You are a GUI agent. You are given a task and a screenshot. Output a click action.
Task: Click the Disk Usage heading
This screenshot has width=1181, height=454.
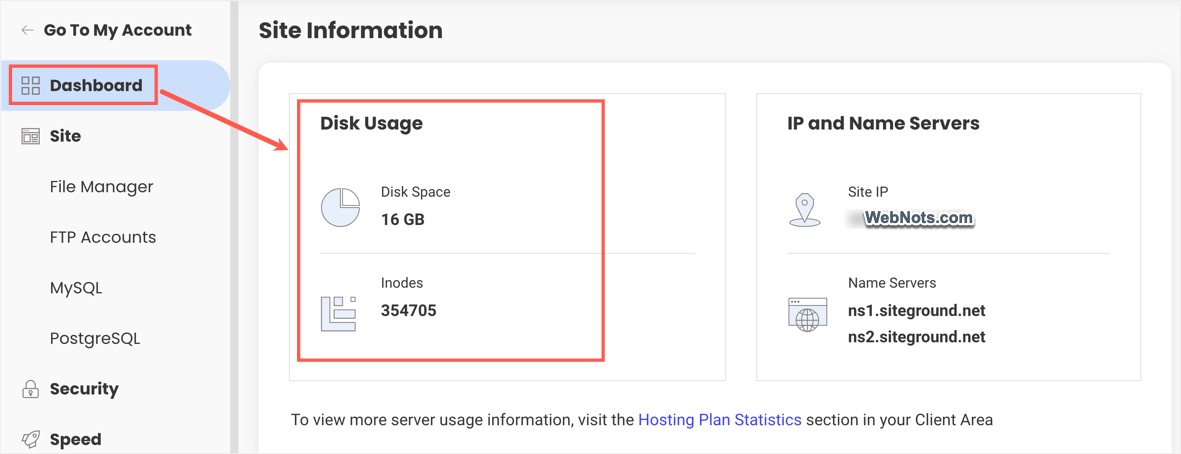(371, 123)
